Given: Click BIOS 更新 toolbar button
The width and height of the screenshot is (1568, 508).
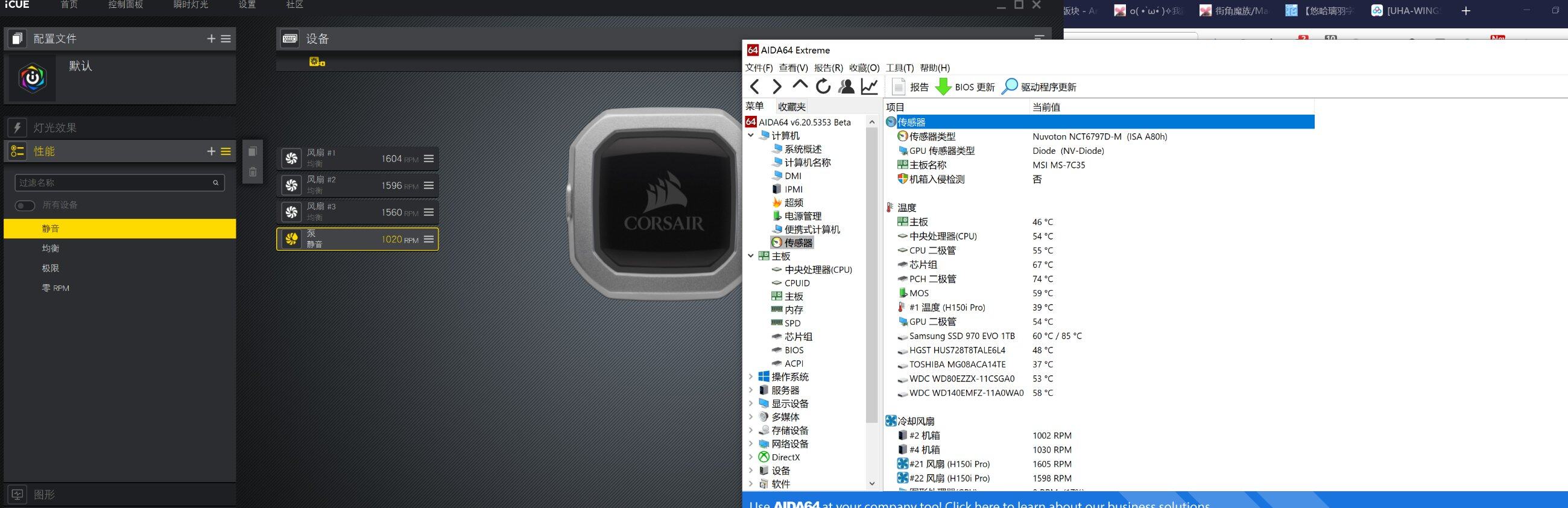Looking at the screenshot, I should coord(966,87).
